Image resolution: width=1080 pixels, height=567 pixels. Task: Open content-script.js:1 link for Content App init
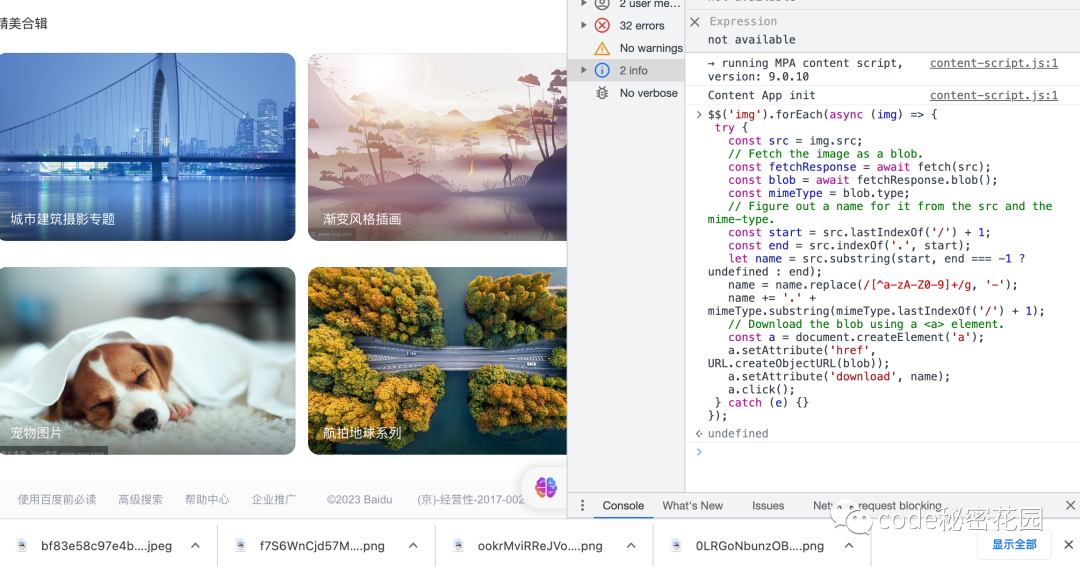coord(993,95)
